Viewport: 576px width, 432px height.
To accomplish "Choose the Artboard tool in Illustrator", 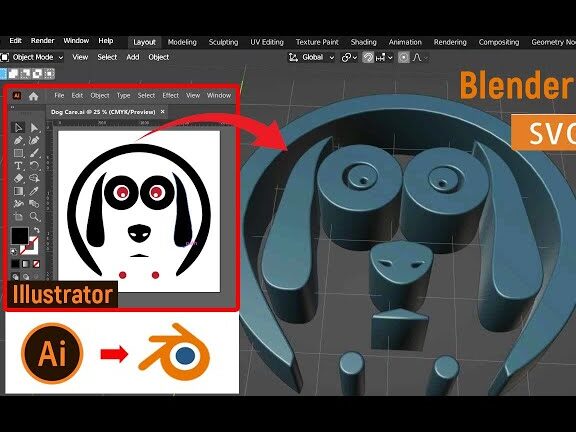I will [18, 216].
